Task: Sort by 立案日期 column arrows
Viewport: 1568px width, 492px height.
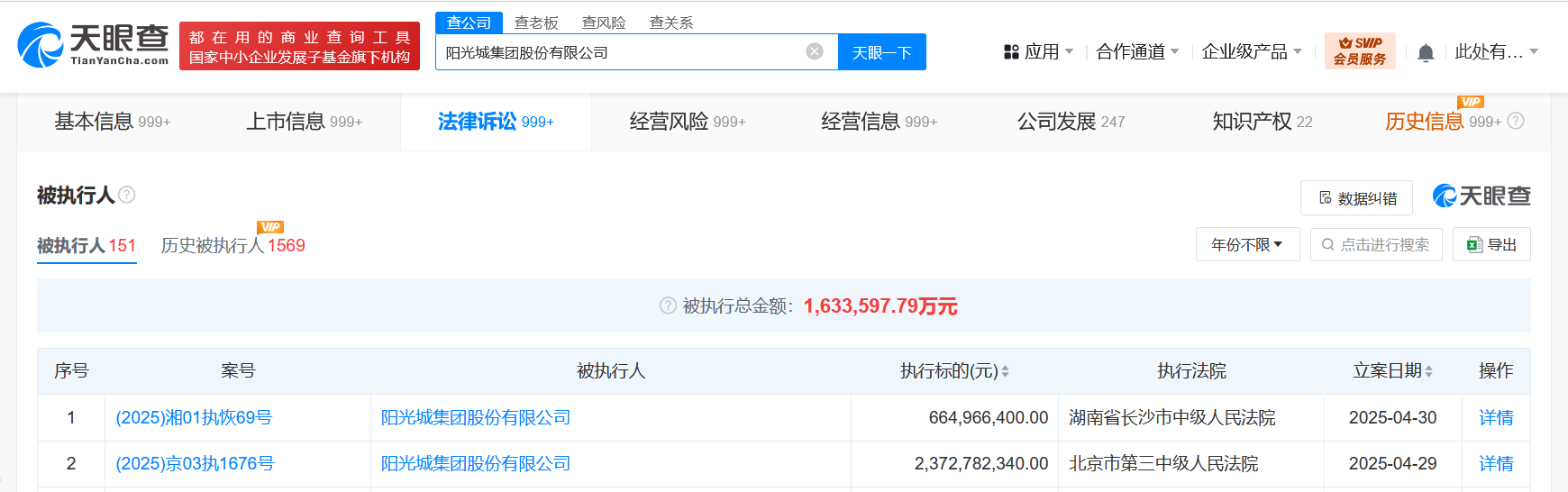Action: 1428,371
